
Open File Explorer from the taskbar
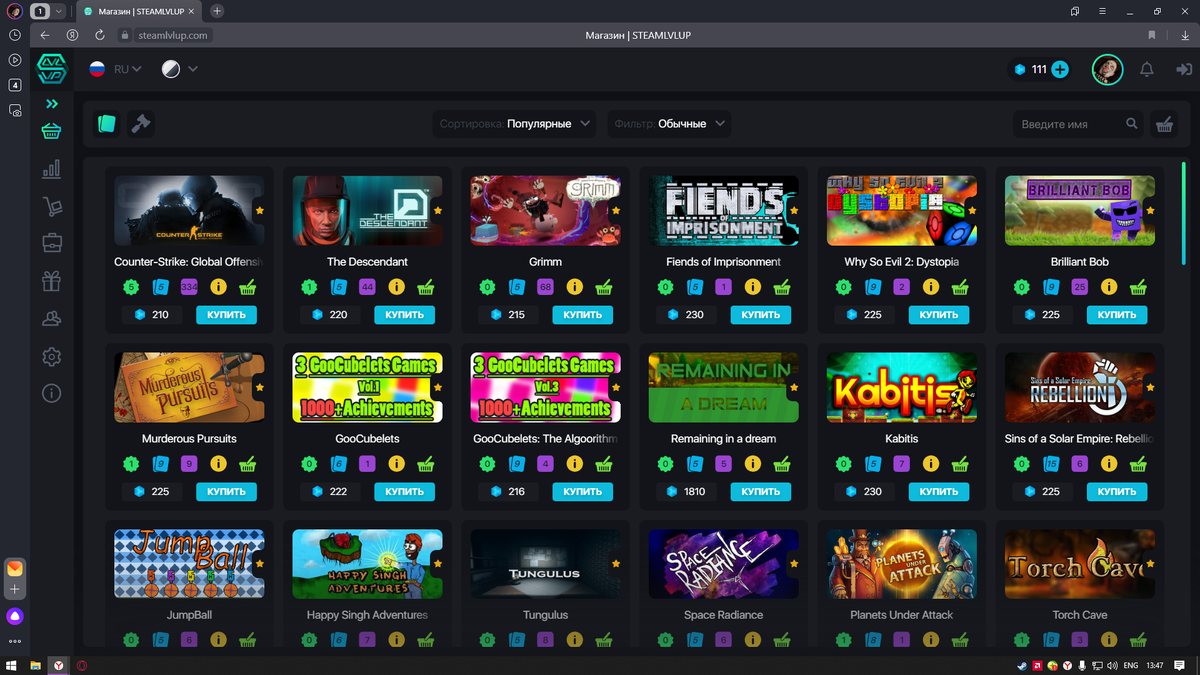click(35, 665)
